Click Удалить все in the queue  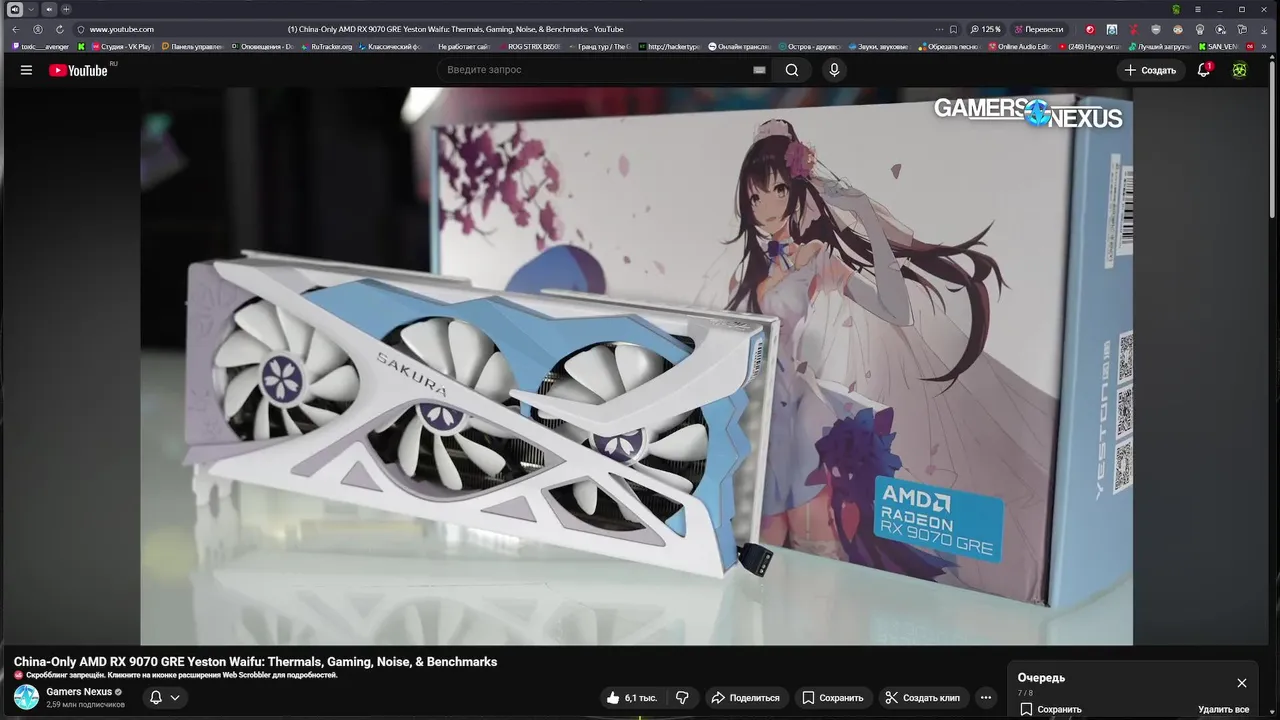click(x=1223, y=709)
